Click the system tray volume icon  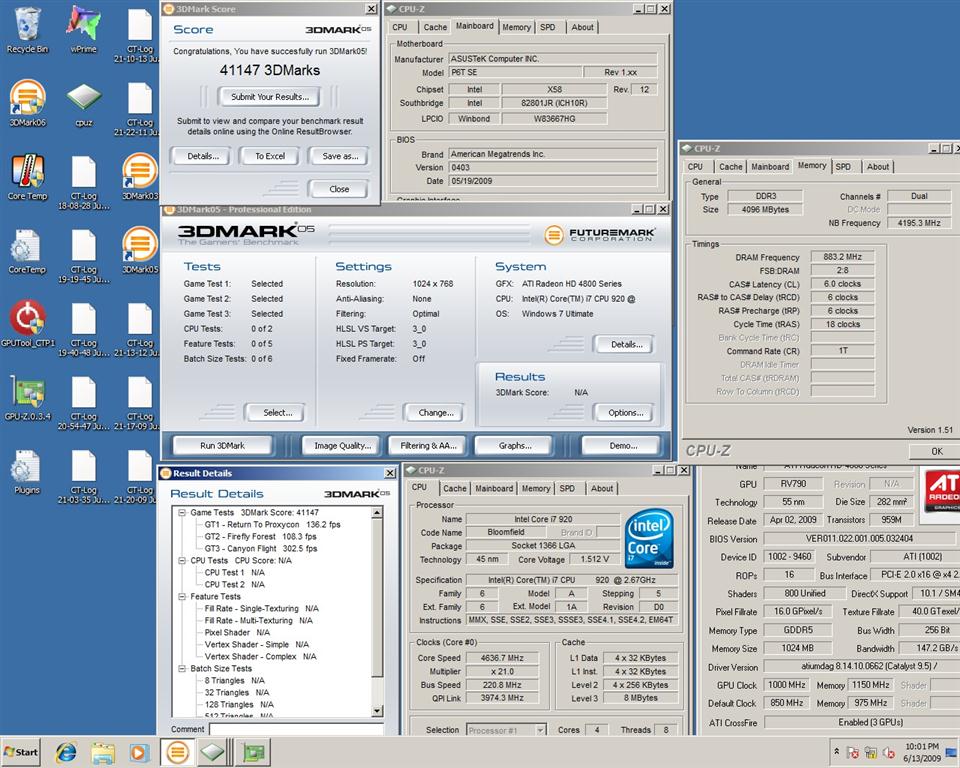pyautogui.click(x=889, y=753)
